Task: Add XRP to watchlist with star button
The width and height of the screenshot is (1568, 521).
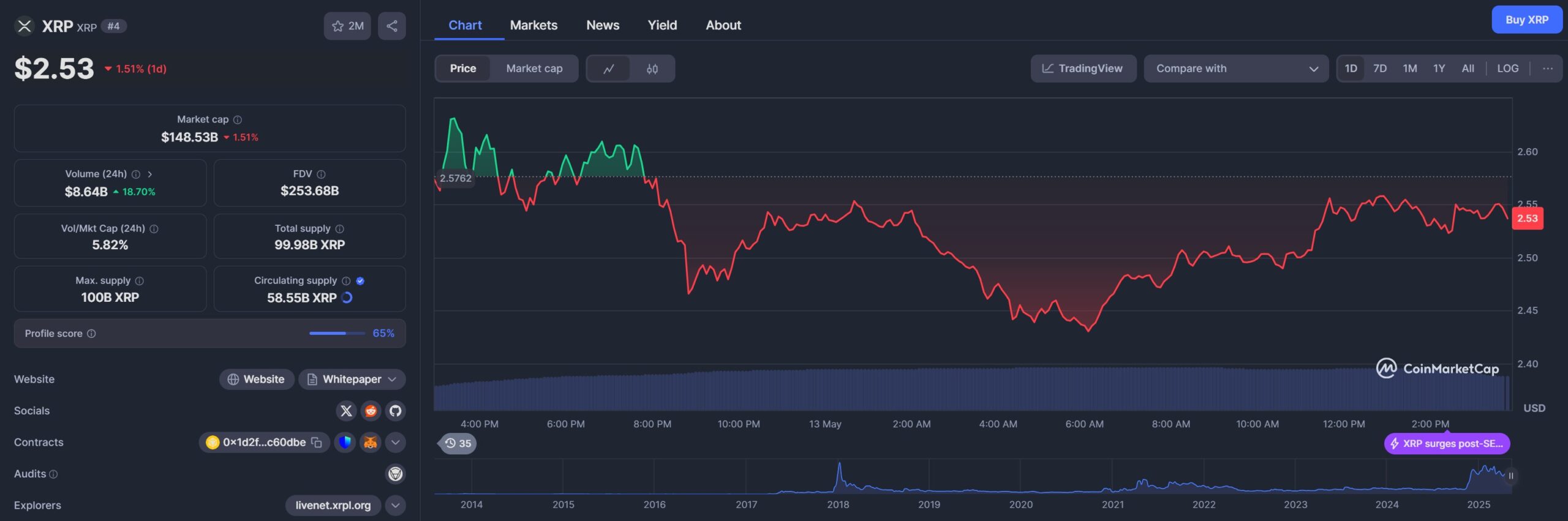Action: [x=347, y=26]
